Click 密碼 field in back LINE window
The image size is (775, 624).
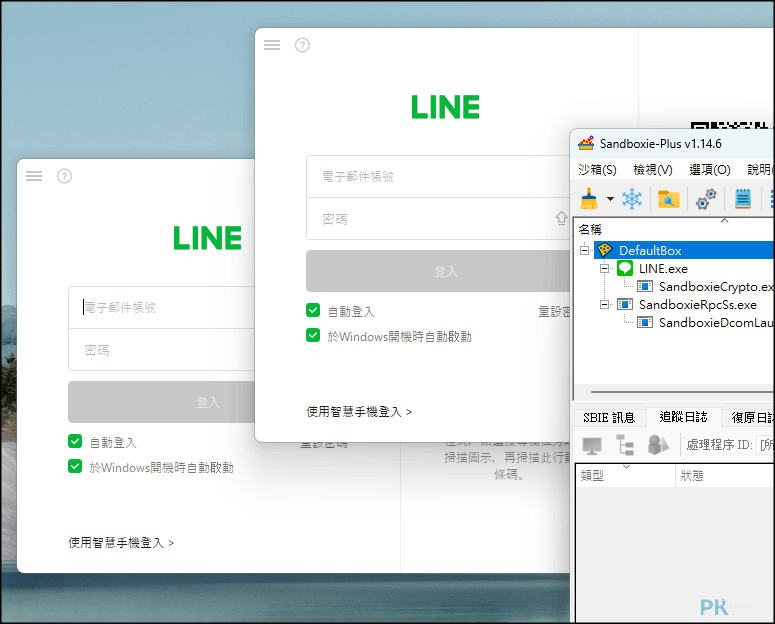point(161,350)
